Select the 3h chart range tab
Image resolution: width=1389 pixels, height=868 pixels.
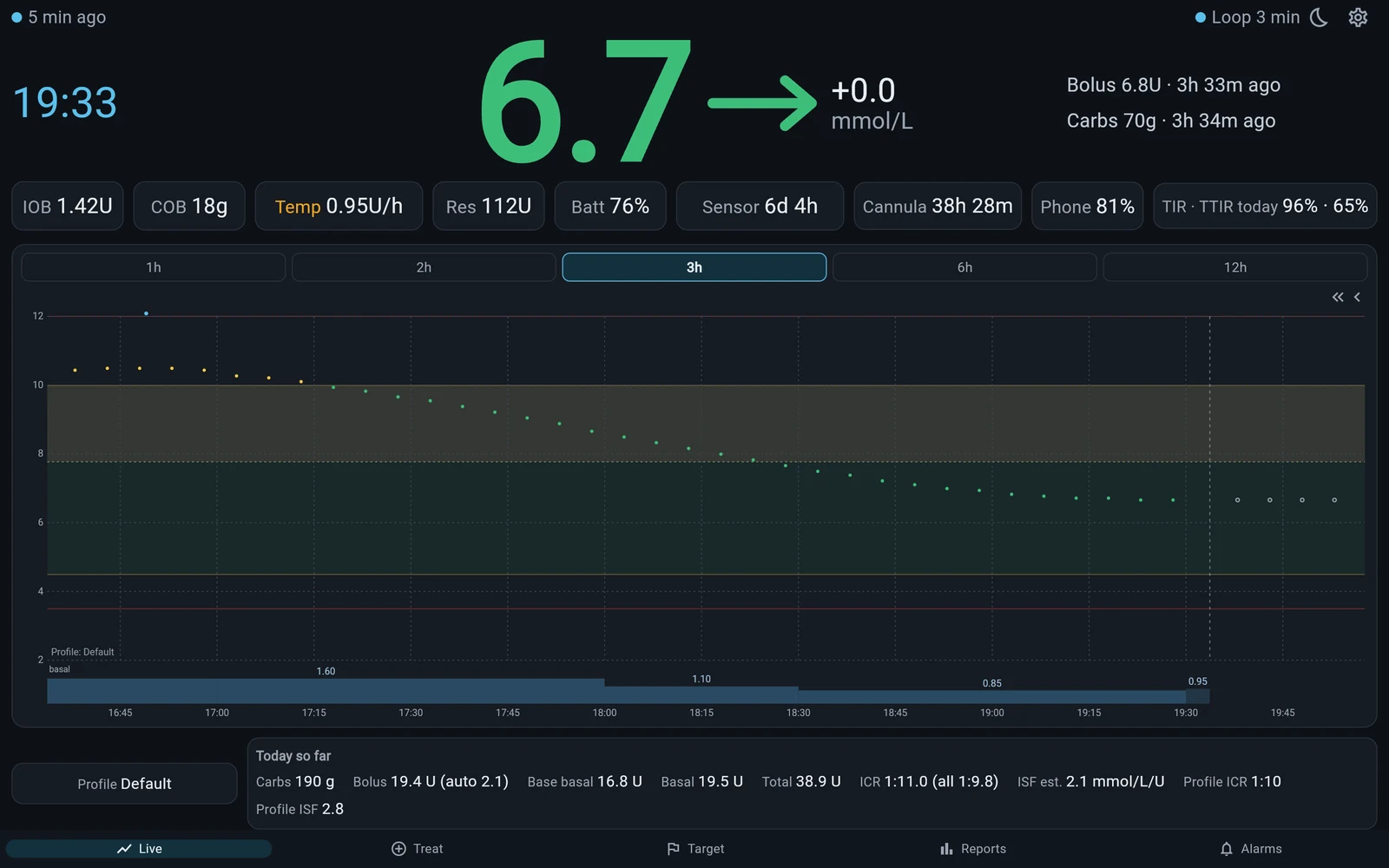pos(694,267)
